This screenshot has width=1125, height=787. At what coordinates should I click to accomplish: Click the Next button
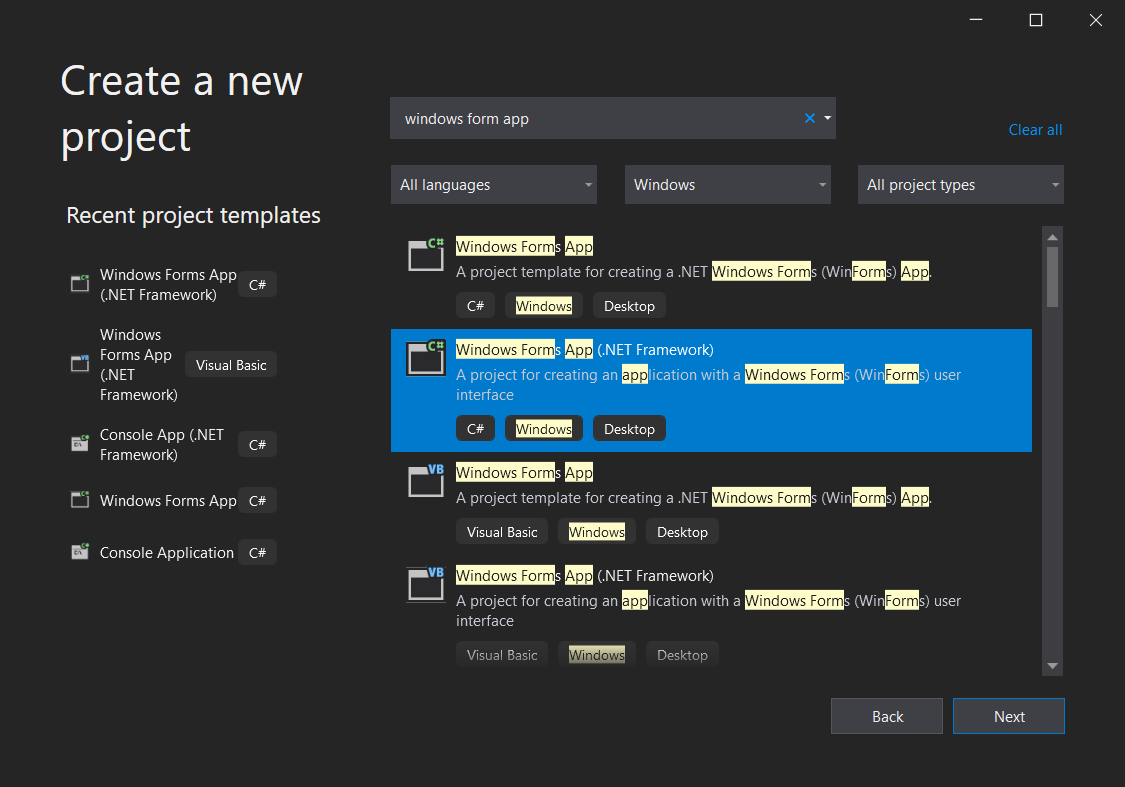1008,716
